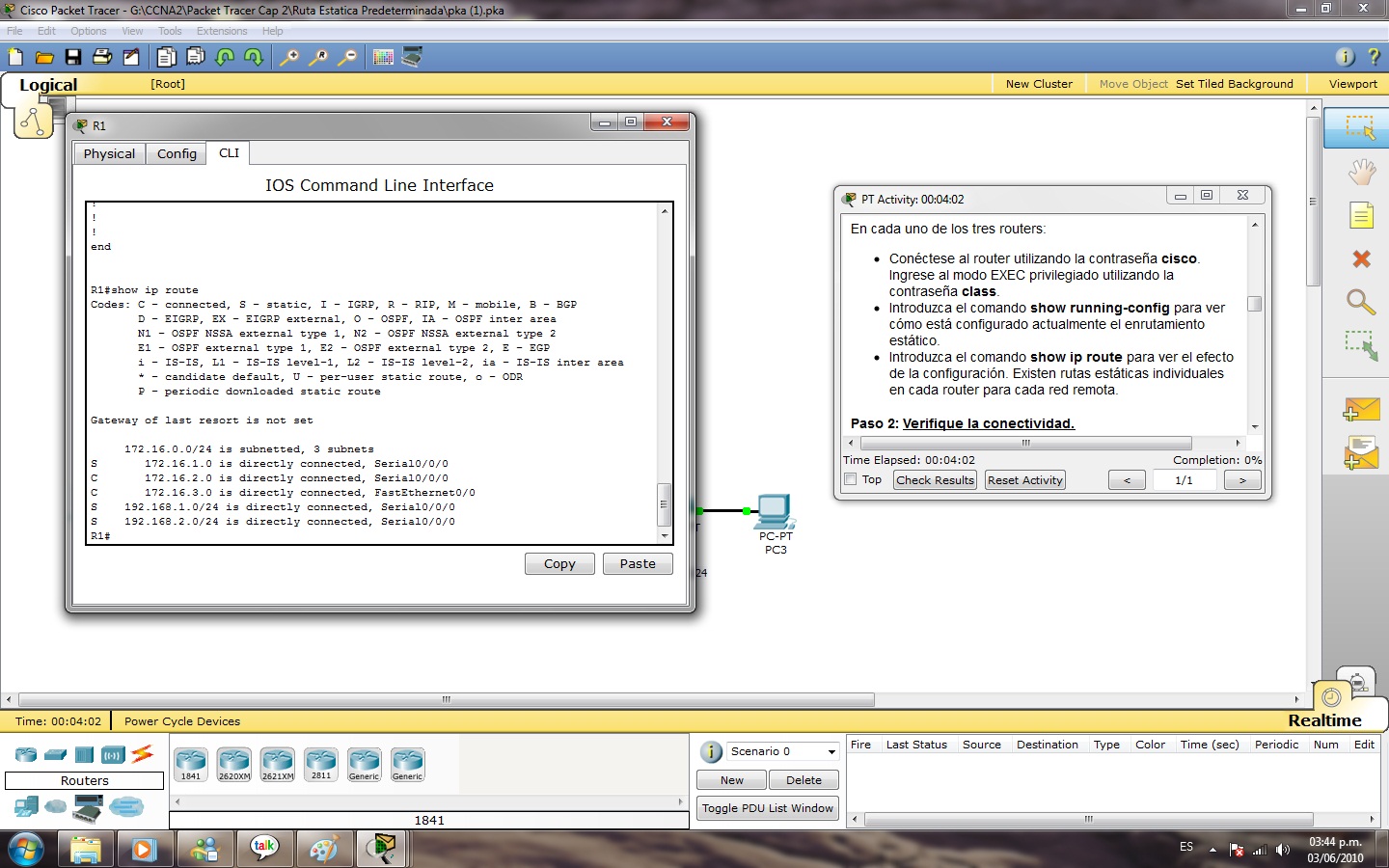Click the Redo green arrow icon
Image resolution: width=1389 pixels, height=868 pixels.
(254, 57)
